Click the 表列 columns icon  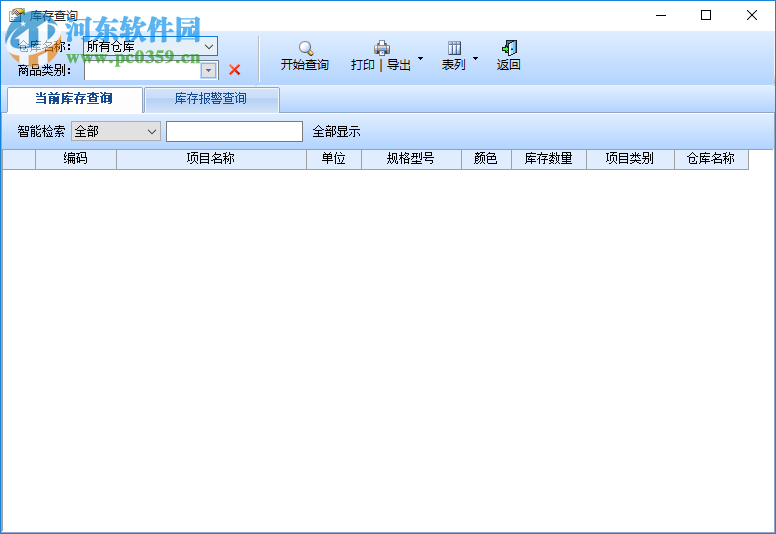[x=454, y=48]
